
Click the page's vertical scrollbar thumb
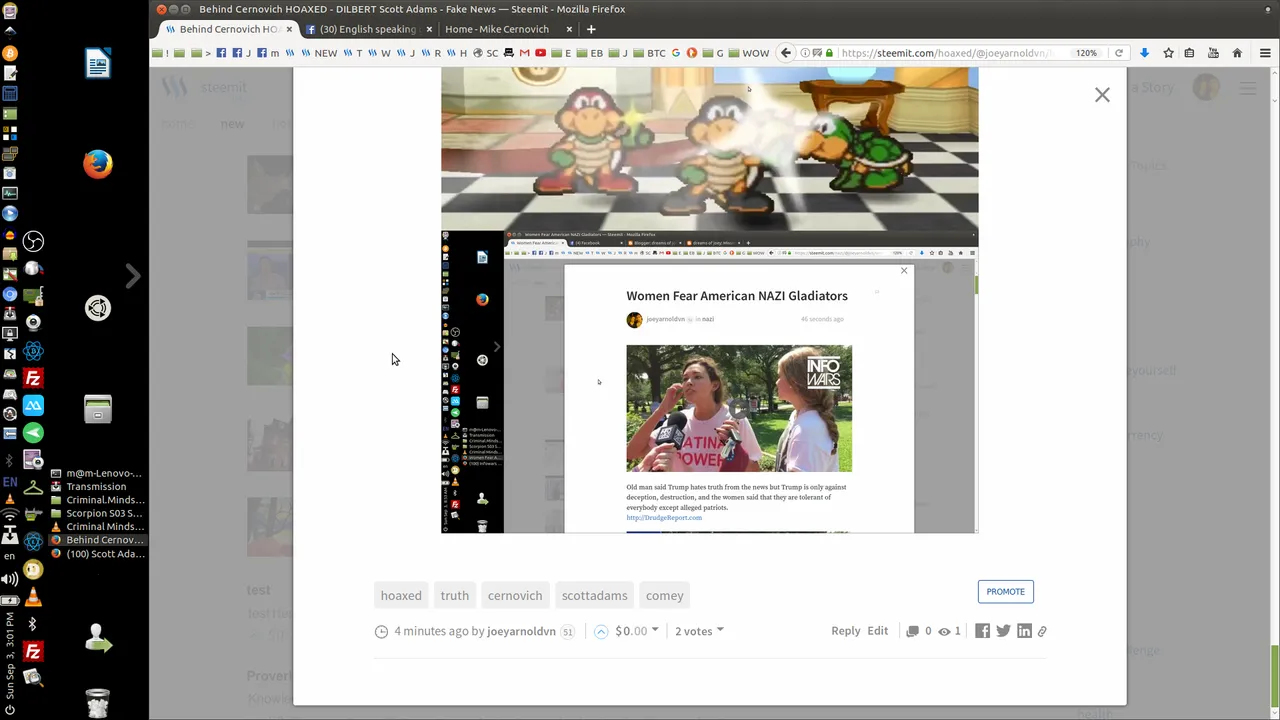pyautogui.click(x=1275, y=678)
